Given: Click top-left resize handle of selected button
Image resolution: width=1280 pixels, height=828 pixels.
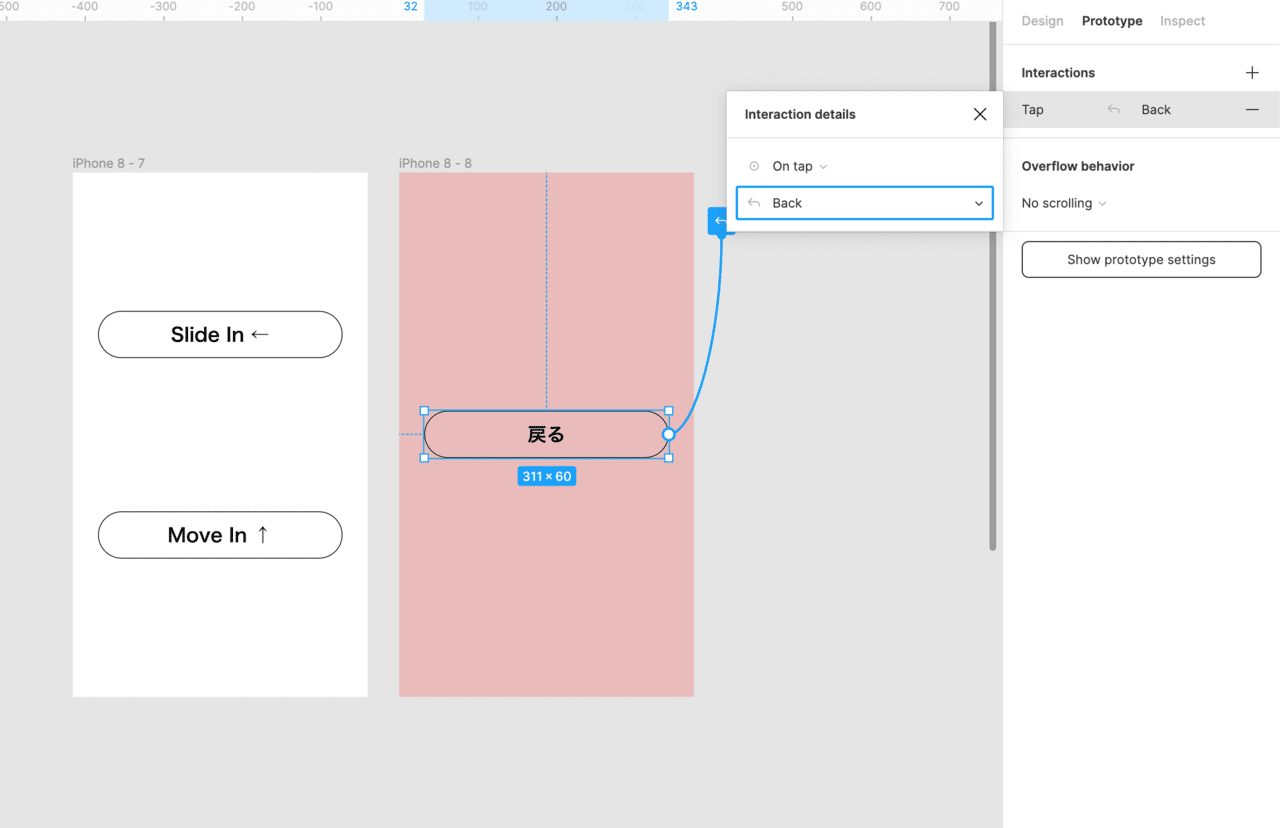Looking at the screenshot, I should pos(424,411).
